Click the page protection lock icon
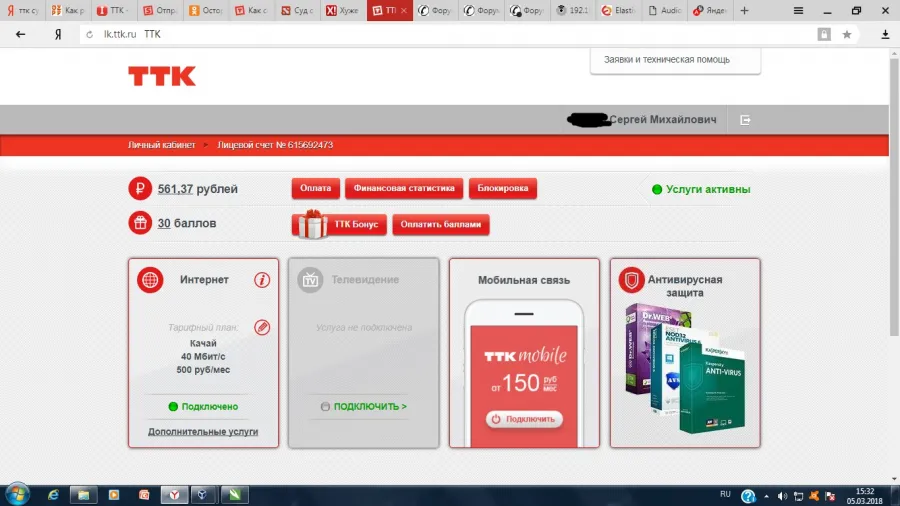This screenshot has width=900, height=506. coord(824,34)
